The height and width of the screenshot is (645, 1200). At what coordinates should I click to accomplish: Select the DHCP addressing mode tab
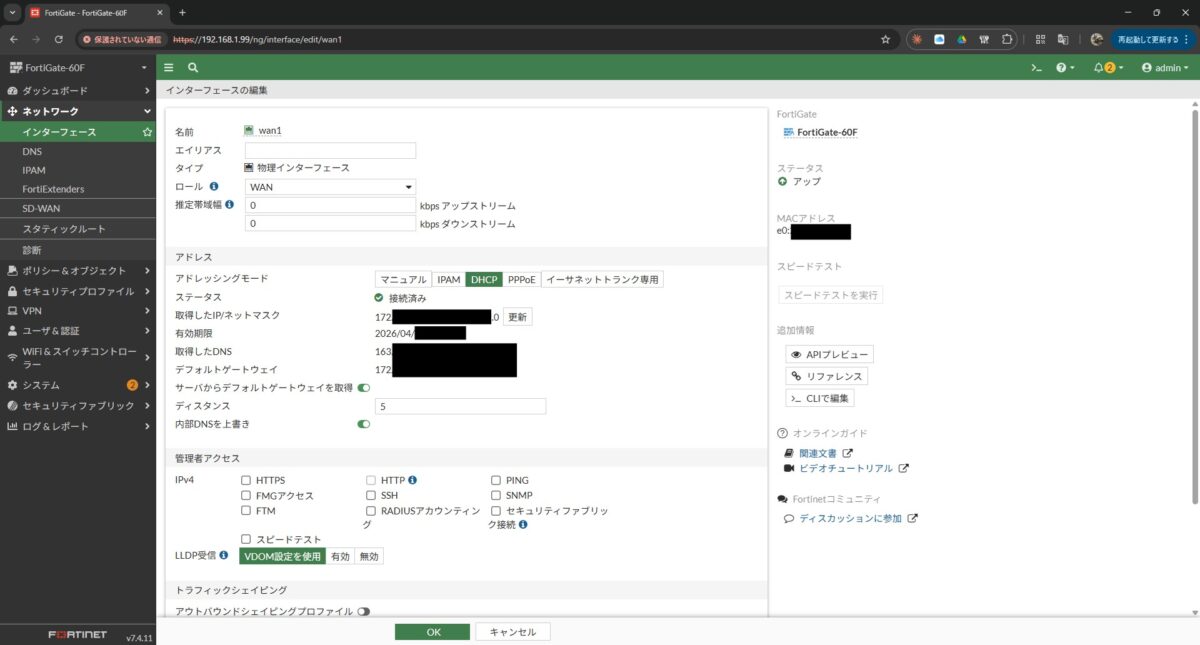point(483,279)
